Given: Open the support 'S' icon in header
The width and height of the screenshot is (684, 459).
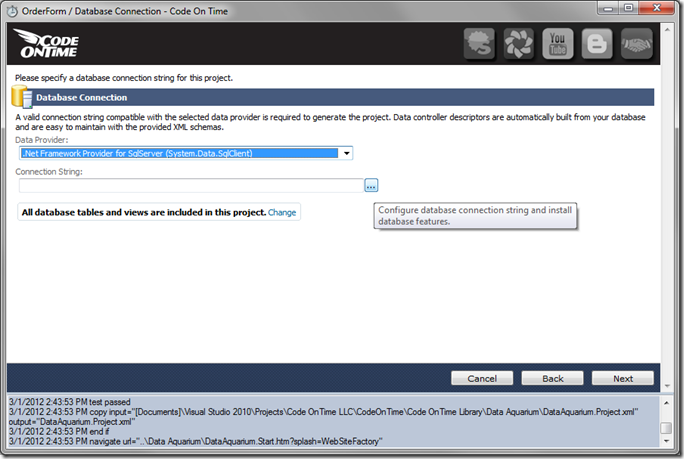Looking at the screenshot, I should (x=479, y=43).
